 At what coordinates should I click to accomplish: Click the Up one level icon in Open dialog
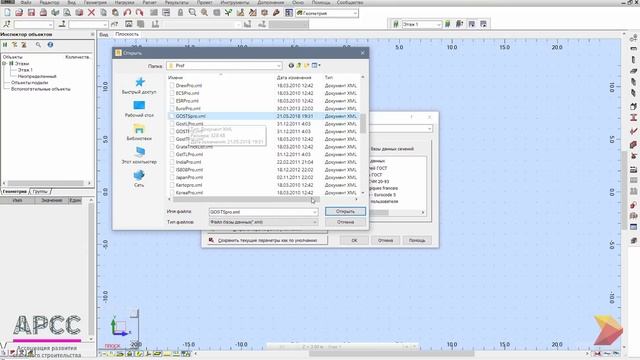[299, 65]
